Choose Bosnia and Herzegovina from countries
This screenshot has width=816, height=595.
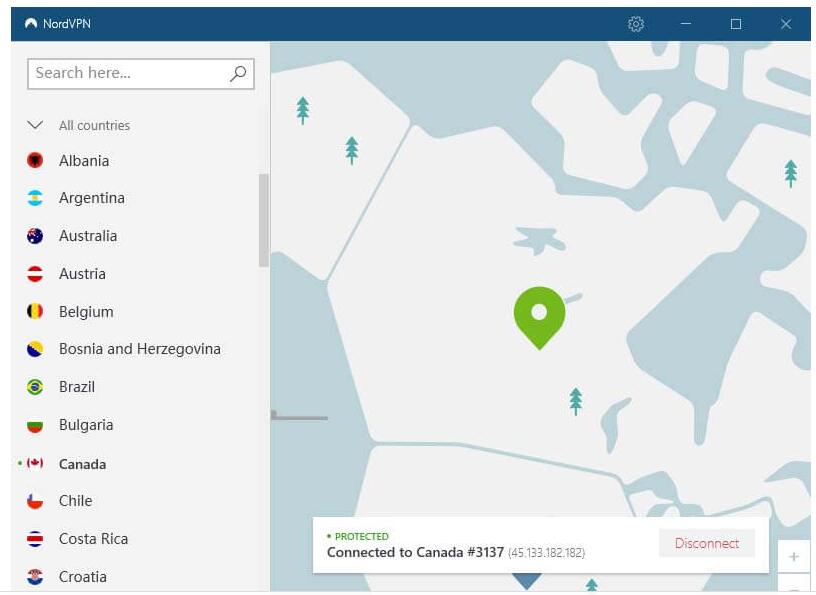(x=139, y=349)
